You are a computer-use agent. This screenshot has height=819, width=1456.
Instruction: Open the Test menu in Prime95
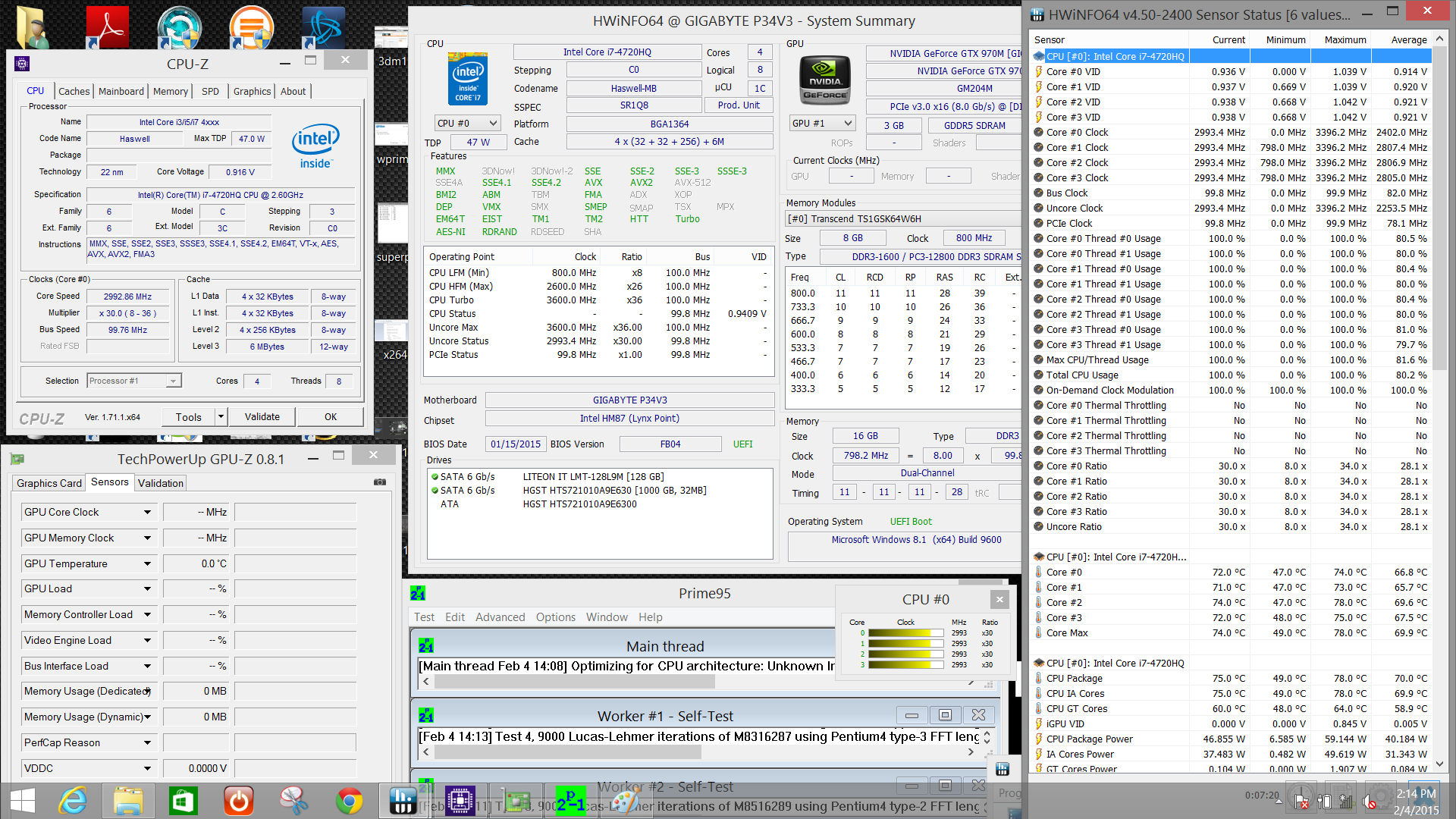click(424, 617)
